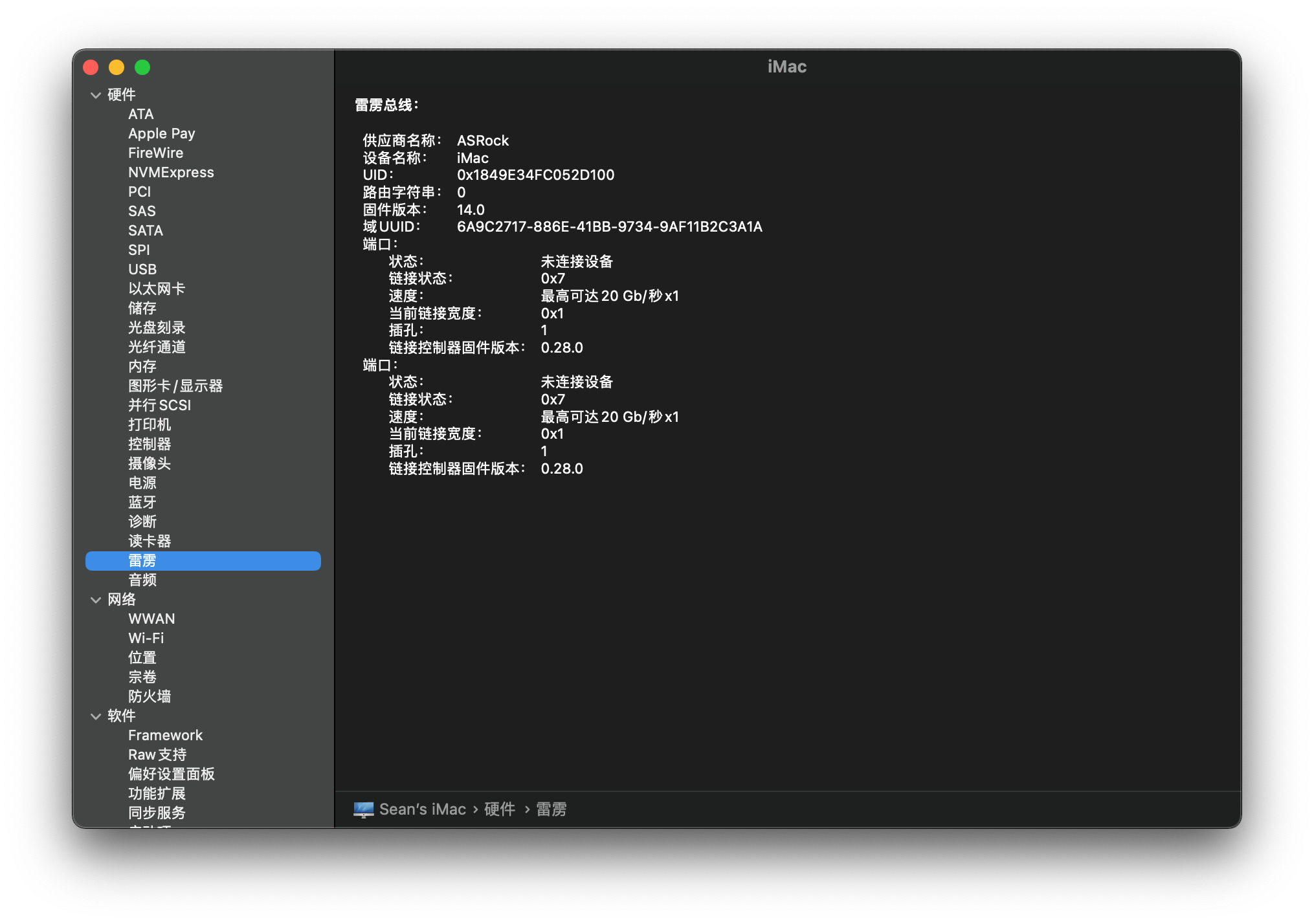Collapse the 网络 section chevron
The height and width of the screenshot is (924, 1314).
coord(96,600)
